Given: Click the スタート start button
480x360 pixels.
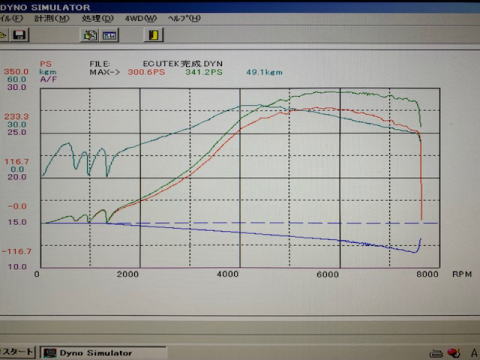Looking at the screenshot, I should 17,352.
